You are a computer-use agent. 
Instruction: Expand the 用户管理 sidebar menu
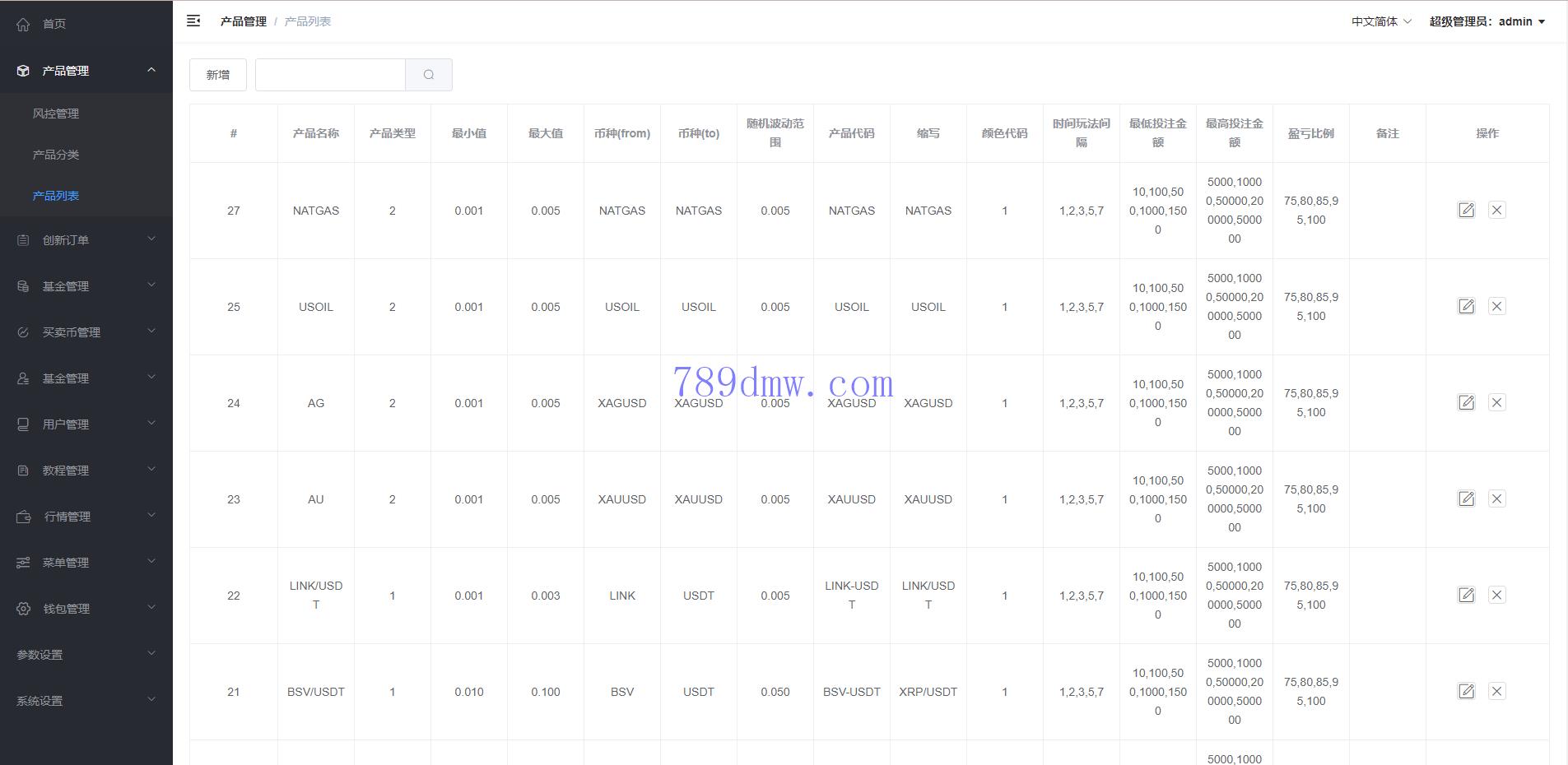(x=86, y=424)
